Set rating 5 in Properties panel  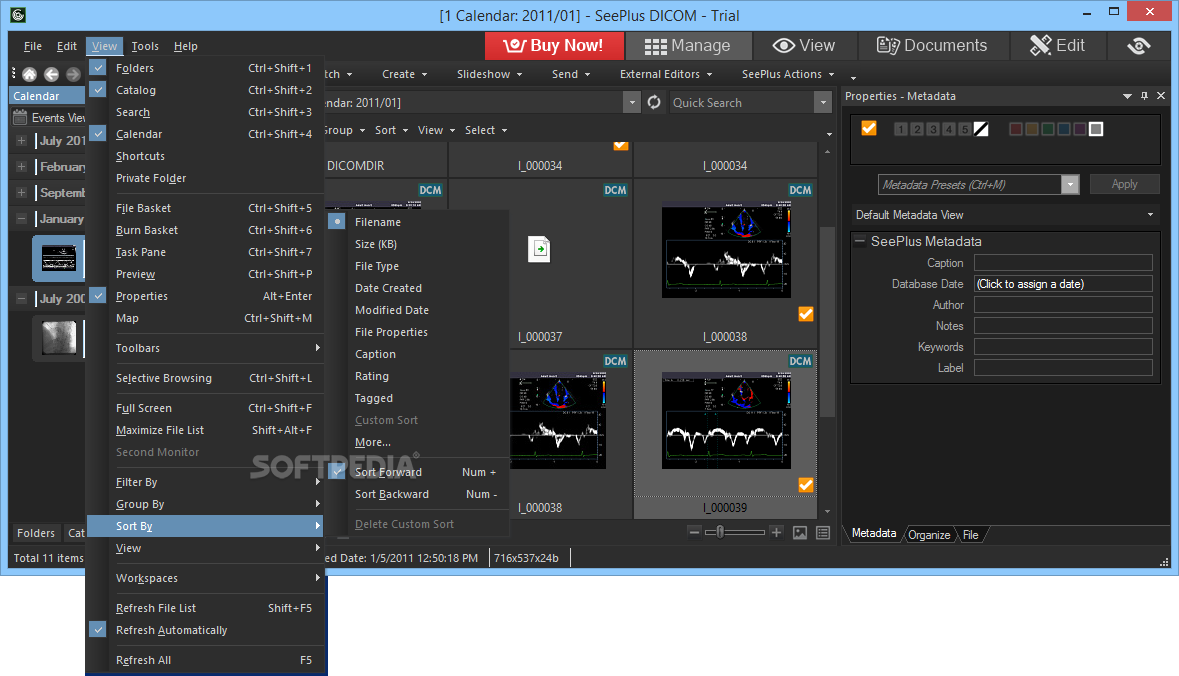965,129
